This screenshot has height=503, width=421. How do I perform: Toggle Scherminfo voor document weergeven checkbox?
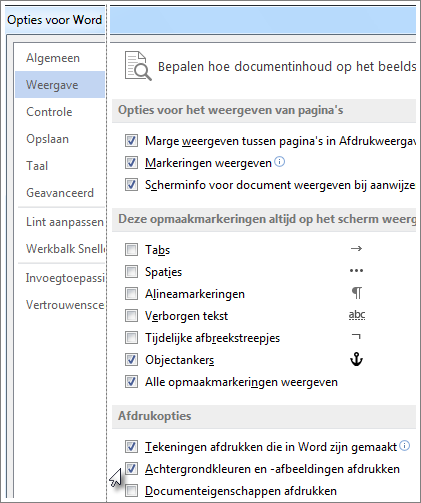(131, 185)
